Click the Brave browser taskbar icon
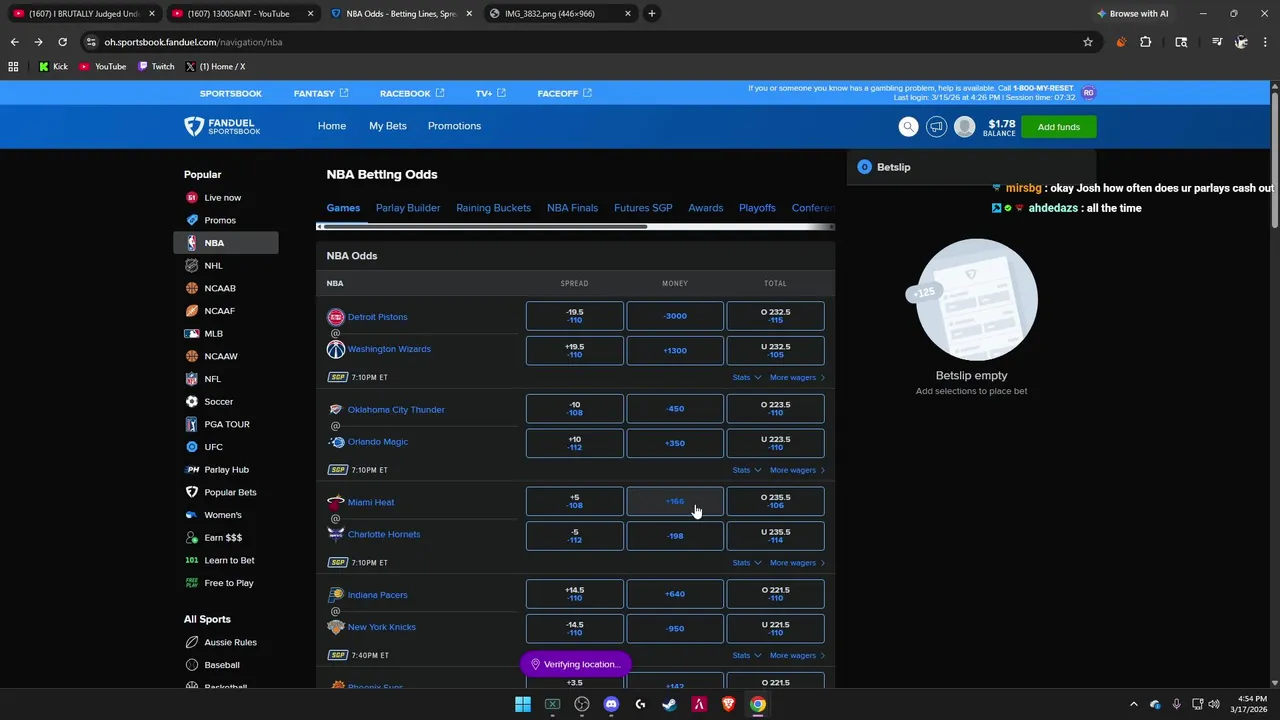This screenshot has height=720, width=1280. point(728,704)
